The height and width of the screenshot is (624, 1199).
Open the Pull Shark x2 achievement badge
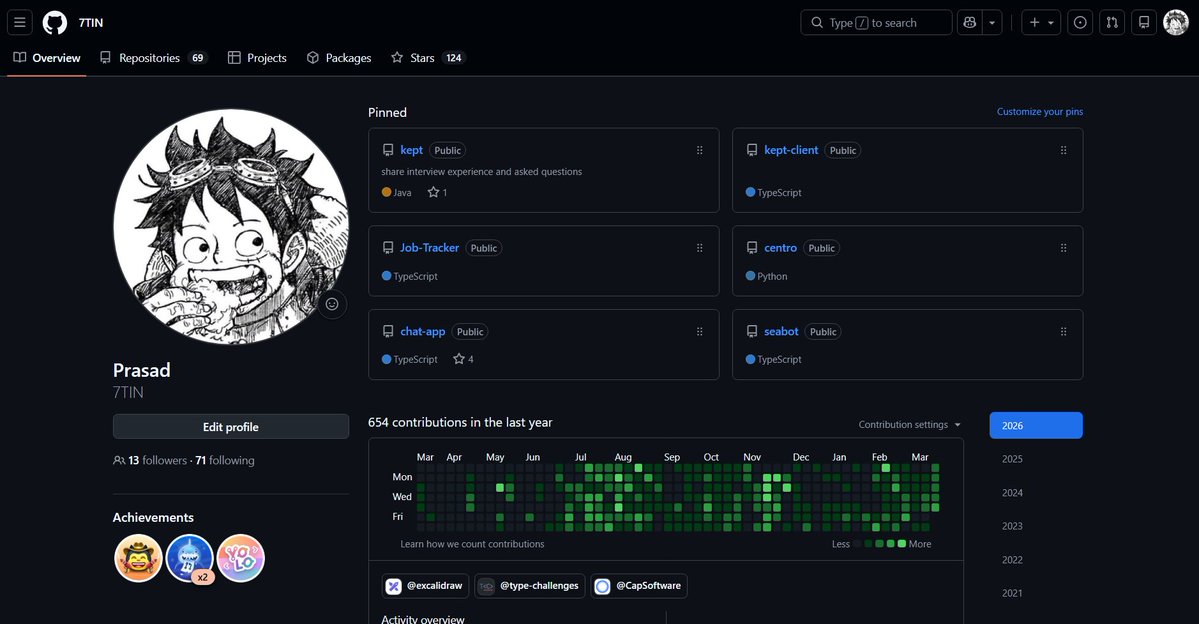point(190,558)
